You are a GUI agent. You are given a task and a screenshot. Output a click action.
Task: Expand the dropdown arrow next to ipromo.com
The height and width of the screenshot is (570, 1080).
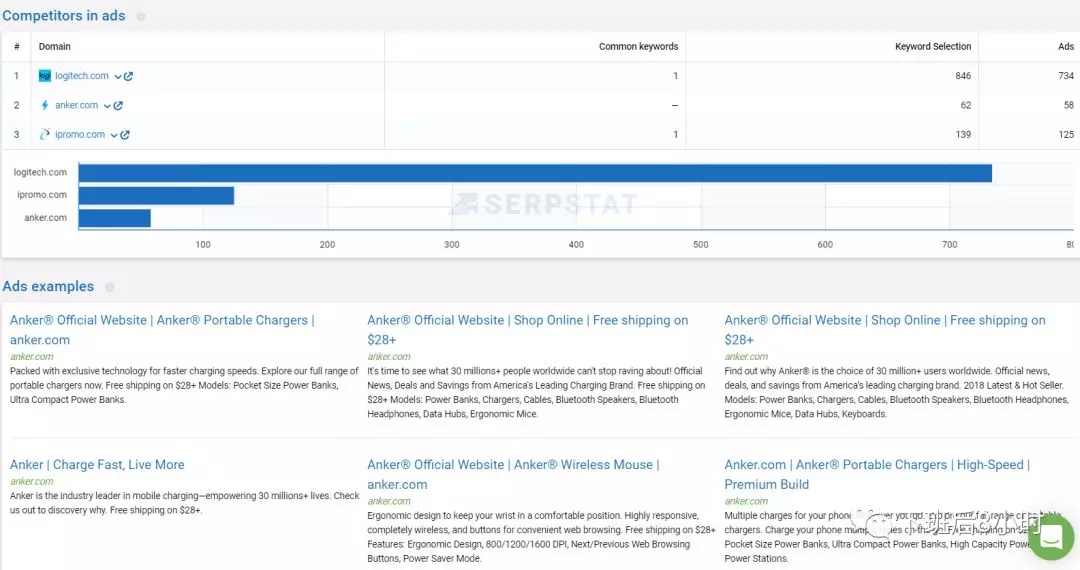[114, 135]
